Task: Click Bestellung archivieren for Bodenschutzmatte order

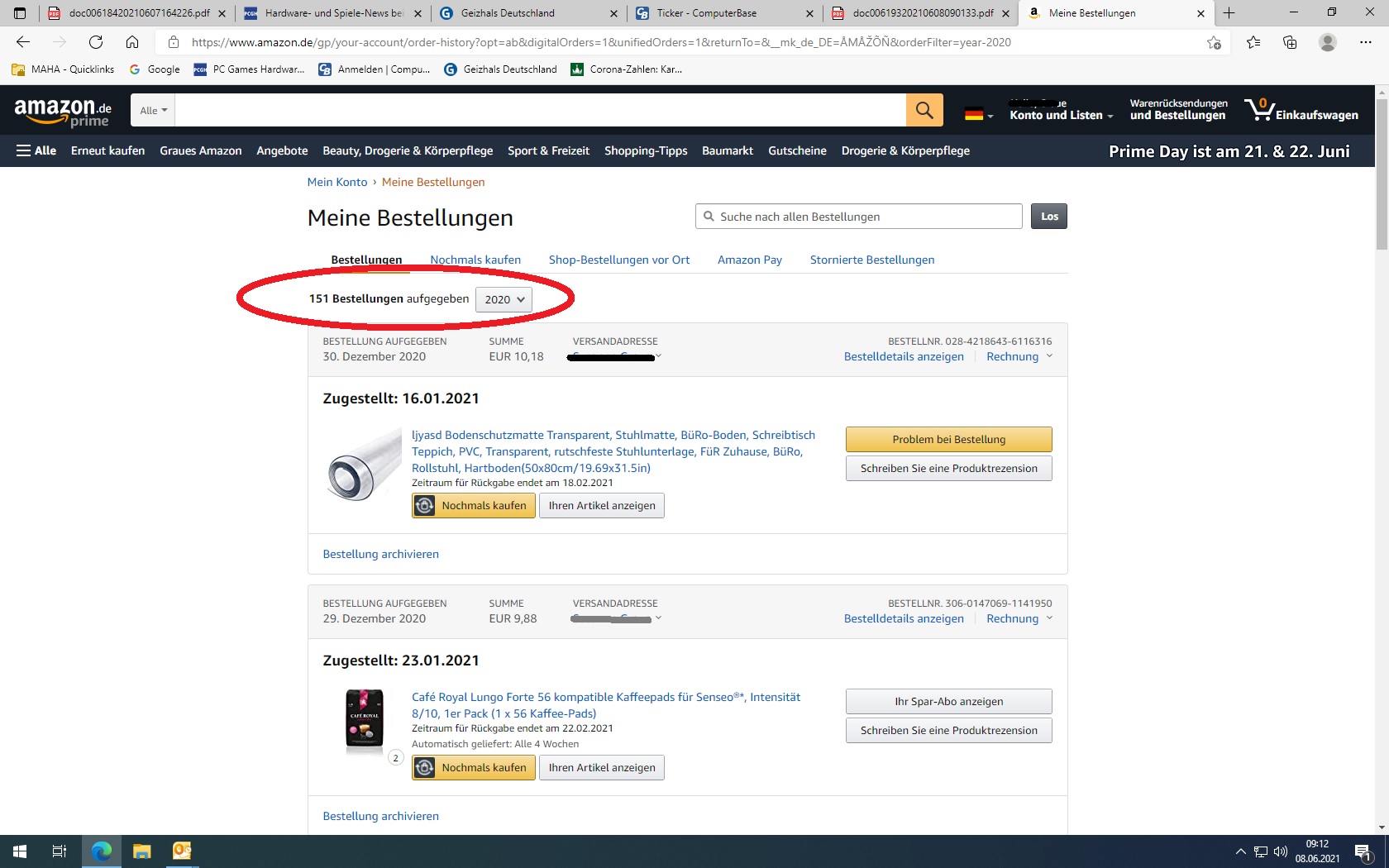Action: 380,554
